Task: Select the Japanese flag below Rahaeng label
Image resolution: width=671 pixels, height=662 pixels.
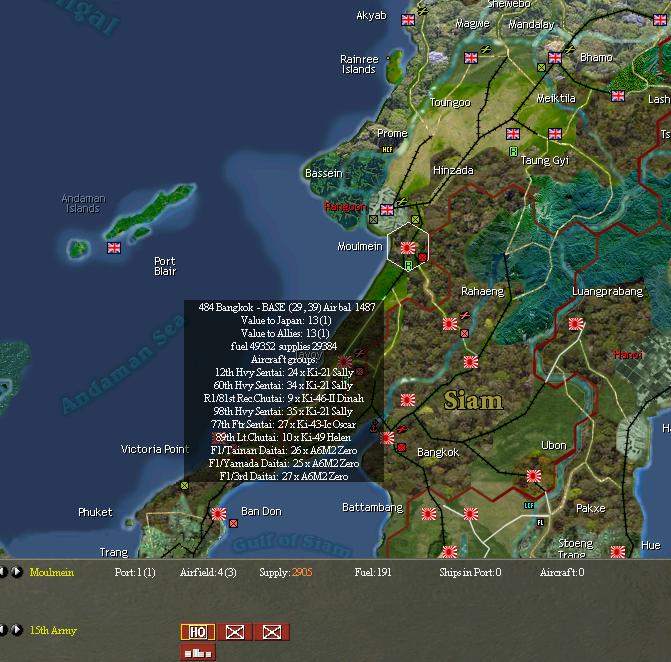Action: pyautogui.click(x=450, y=324)
